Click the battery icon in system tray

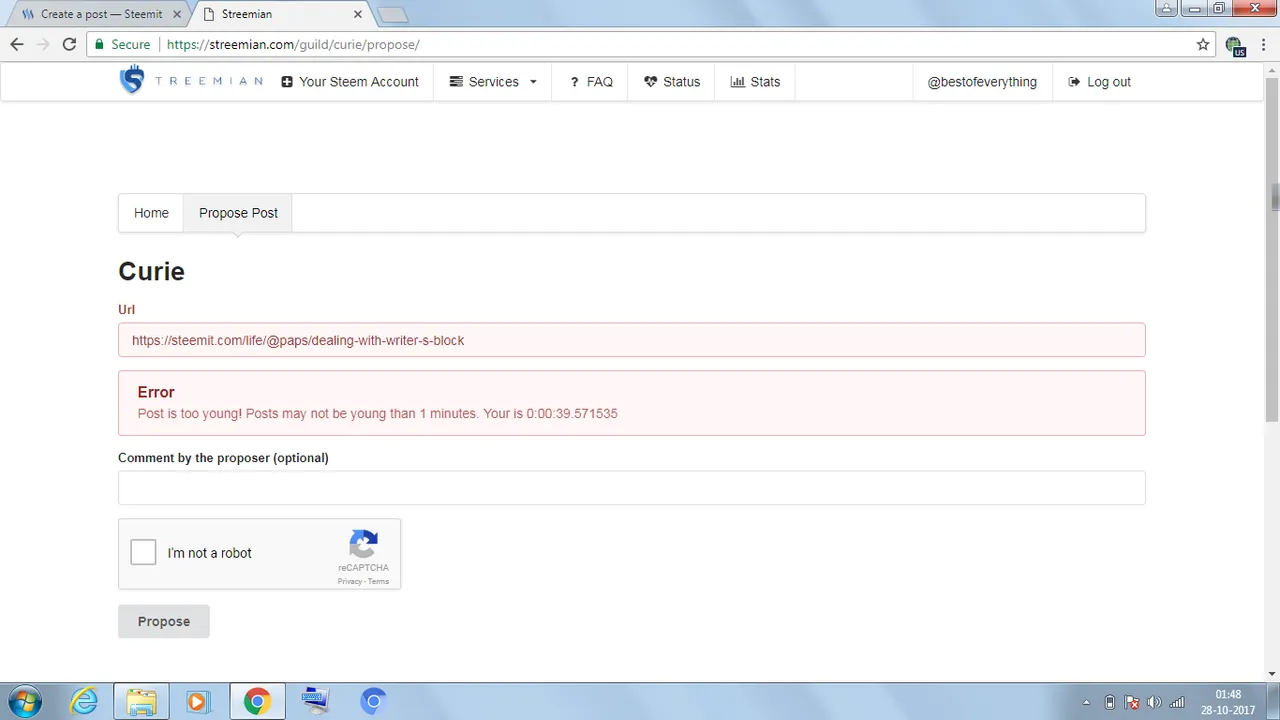tap(1109, 702)
